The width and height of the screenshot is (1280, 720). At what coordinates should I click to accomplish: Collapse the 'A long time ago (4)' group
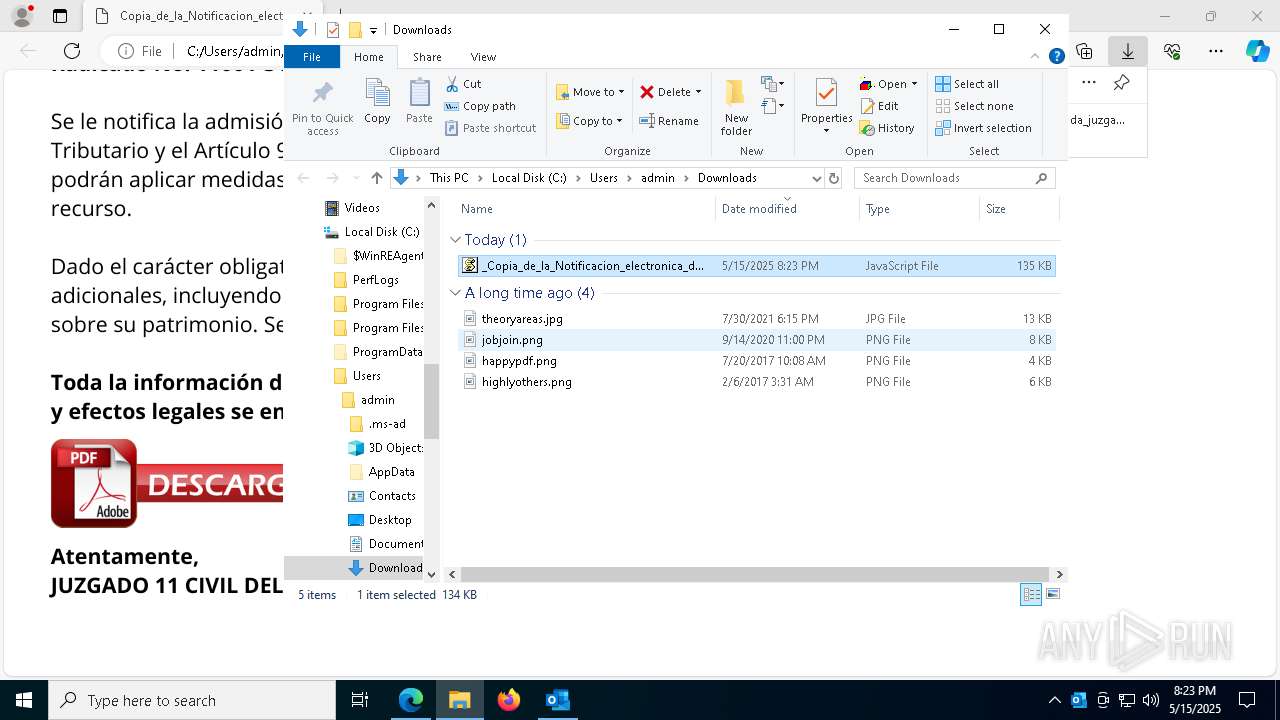point(455,293)
